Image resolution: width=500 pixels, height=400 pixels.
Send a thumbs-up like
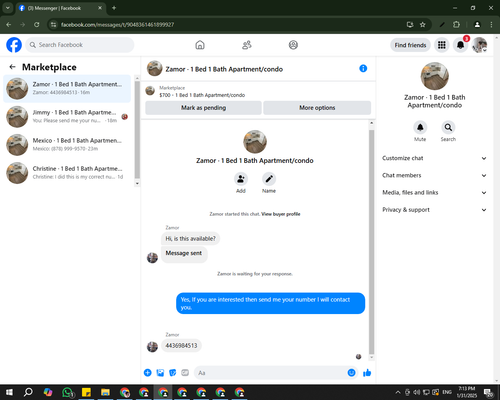367,373
